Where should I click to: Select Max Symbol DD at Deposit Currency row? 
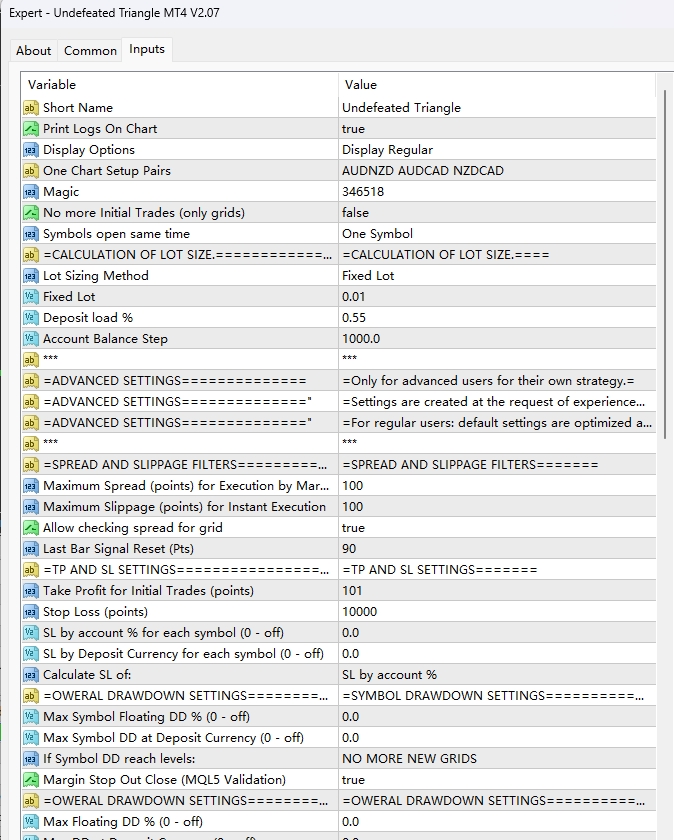tap(339, 738)
